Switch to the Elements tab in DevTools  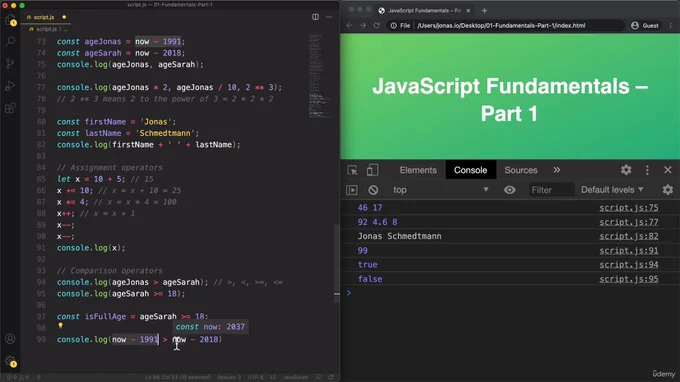[x=418, y=170]
